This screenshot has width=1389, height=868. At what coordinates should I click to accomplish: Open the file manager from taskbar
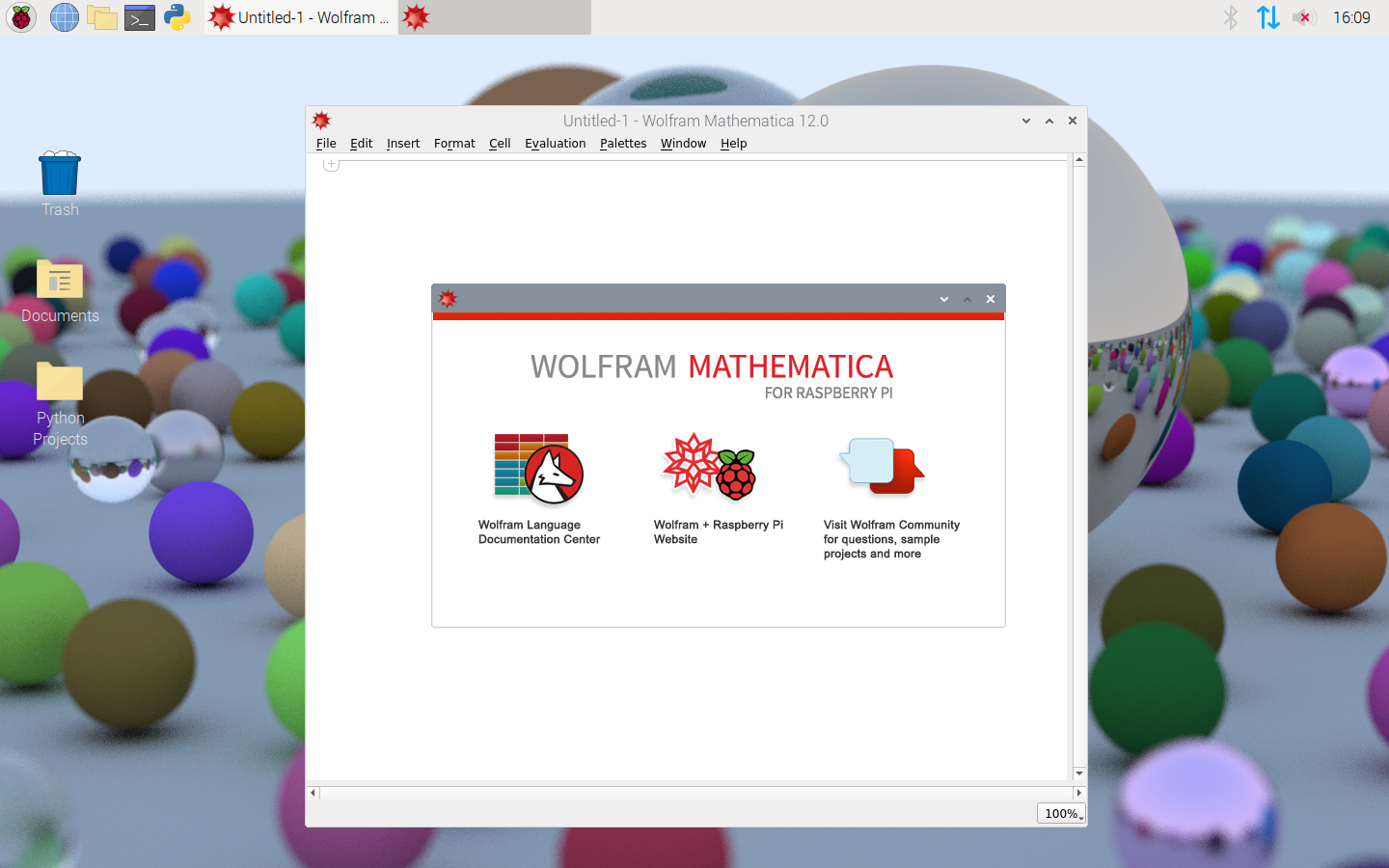(101, 17)
